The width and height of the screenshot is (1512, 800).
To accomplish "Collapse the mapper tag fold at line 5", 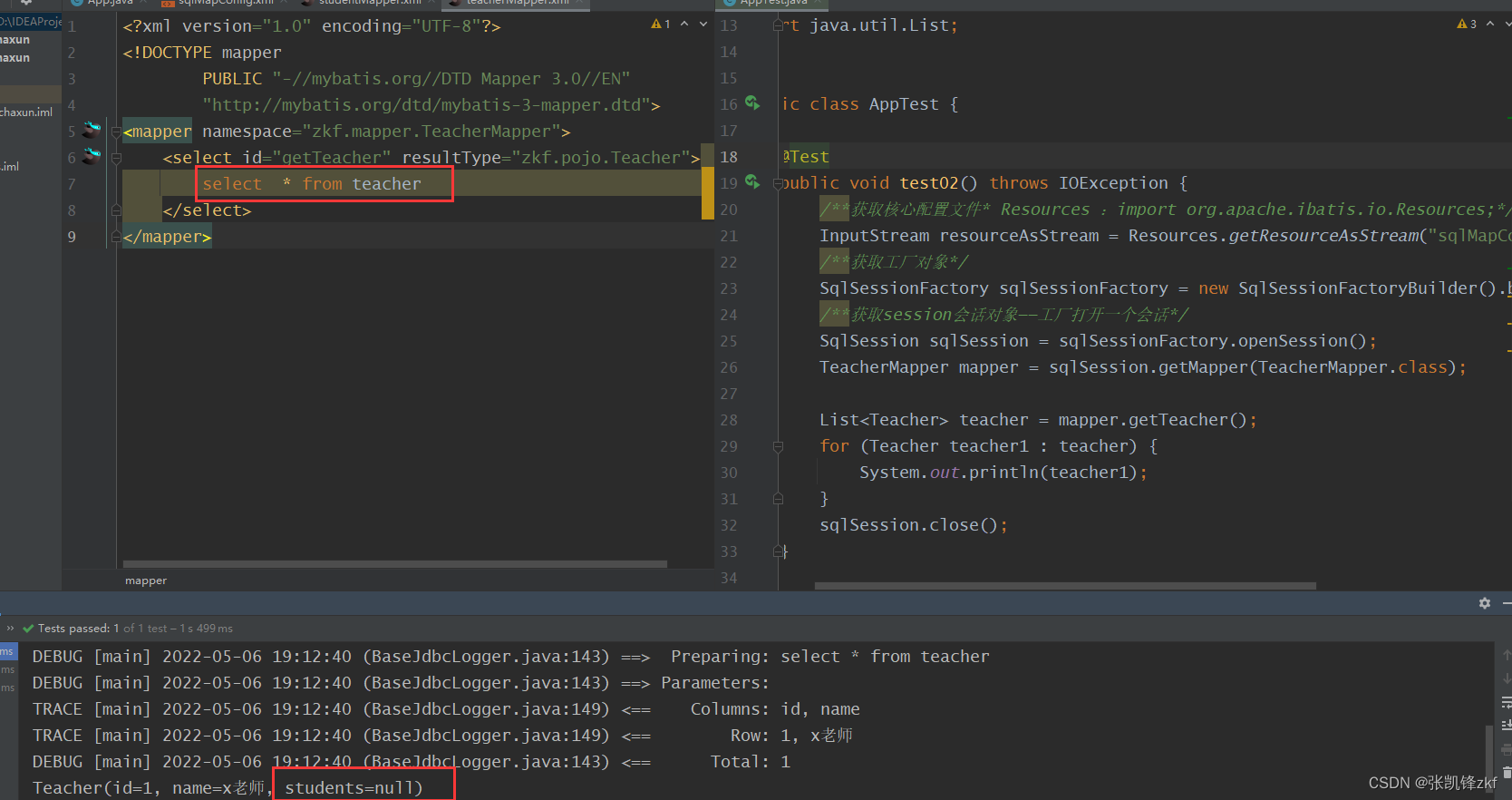I will tap(116, 132).
